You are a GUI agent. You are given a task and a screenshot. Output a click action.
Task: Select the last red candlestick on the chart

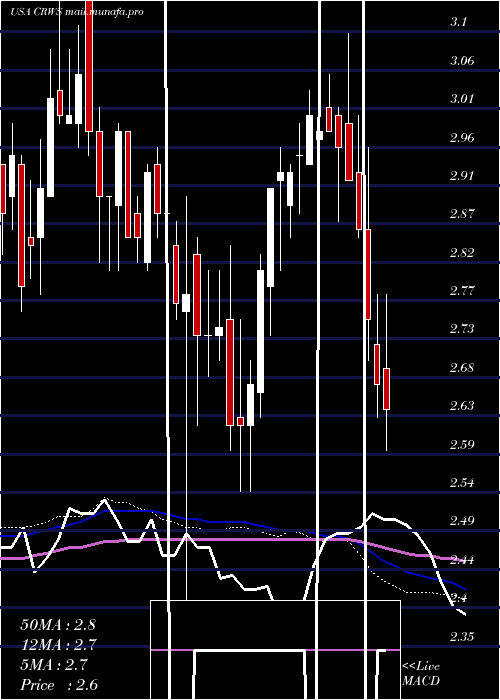click(x=386, y=389)
